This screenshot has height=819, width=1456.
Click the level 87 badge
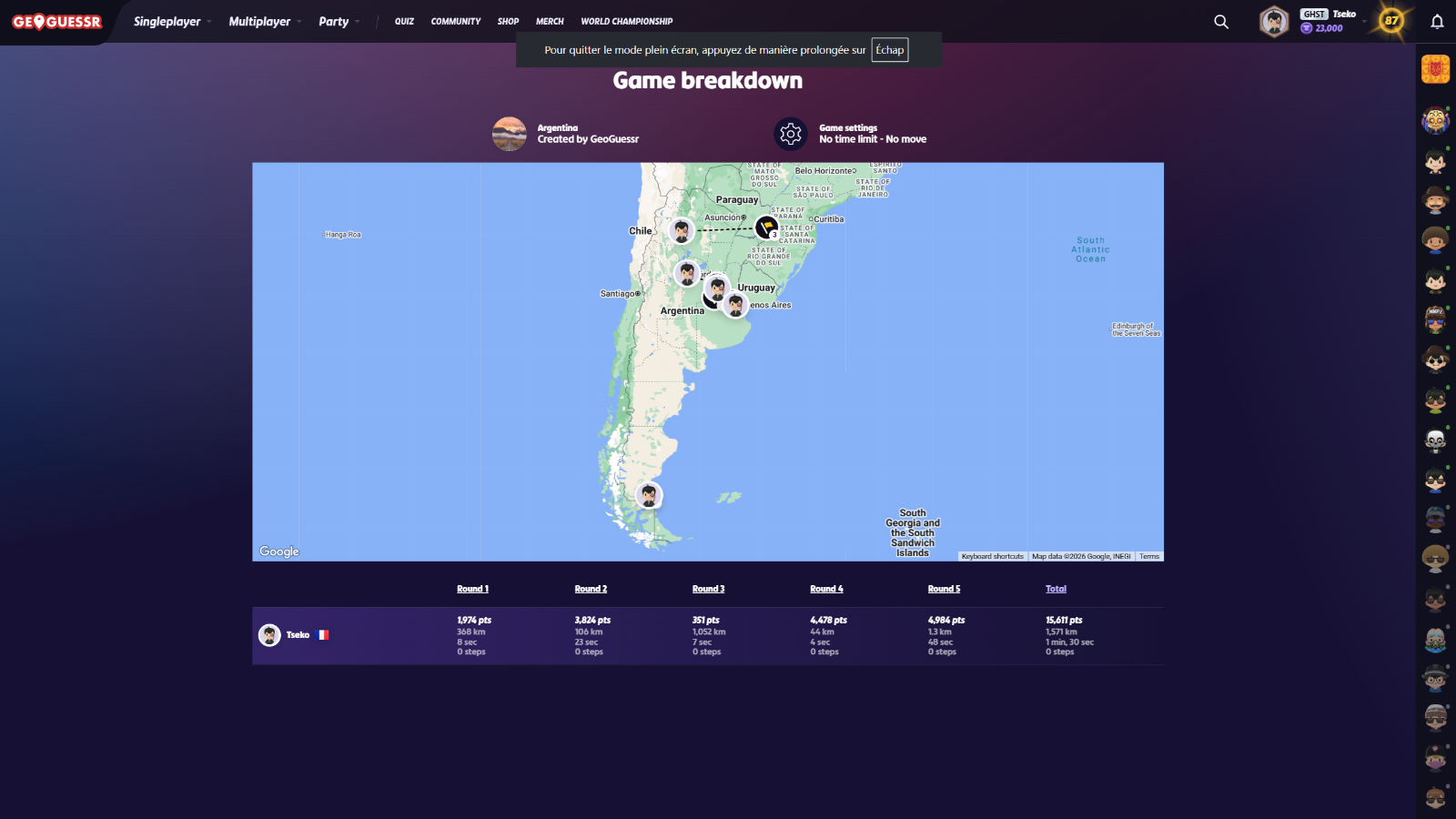[1390, 21]
